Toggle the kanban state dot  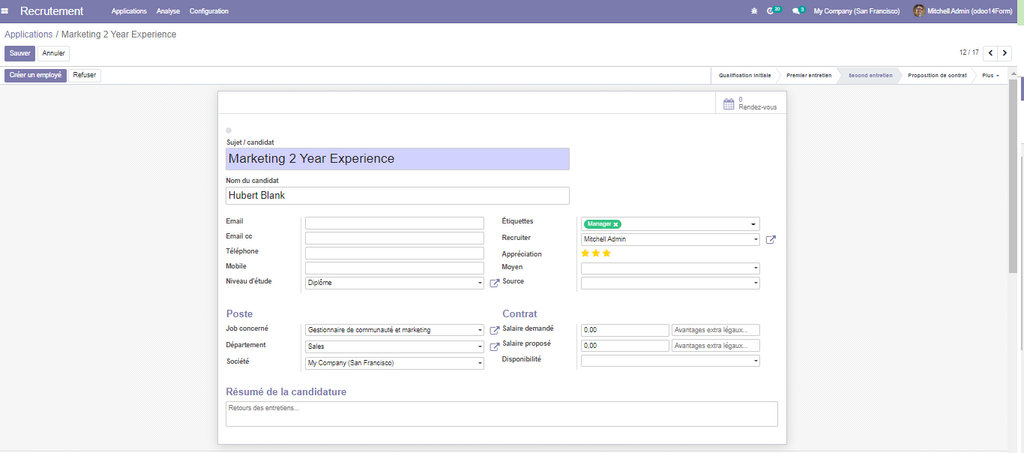pos(229,131)
